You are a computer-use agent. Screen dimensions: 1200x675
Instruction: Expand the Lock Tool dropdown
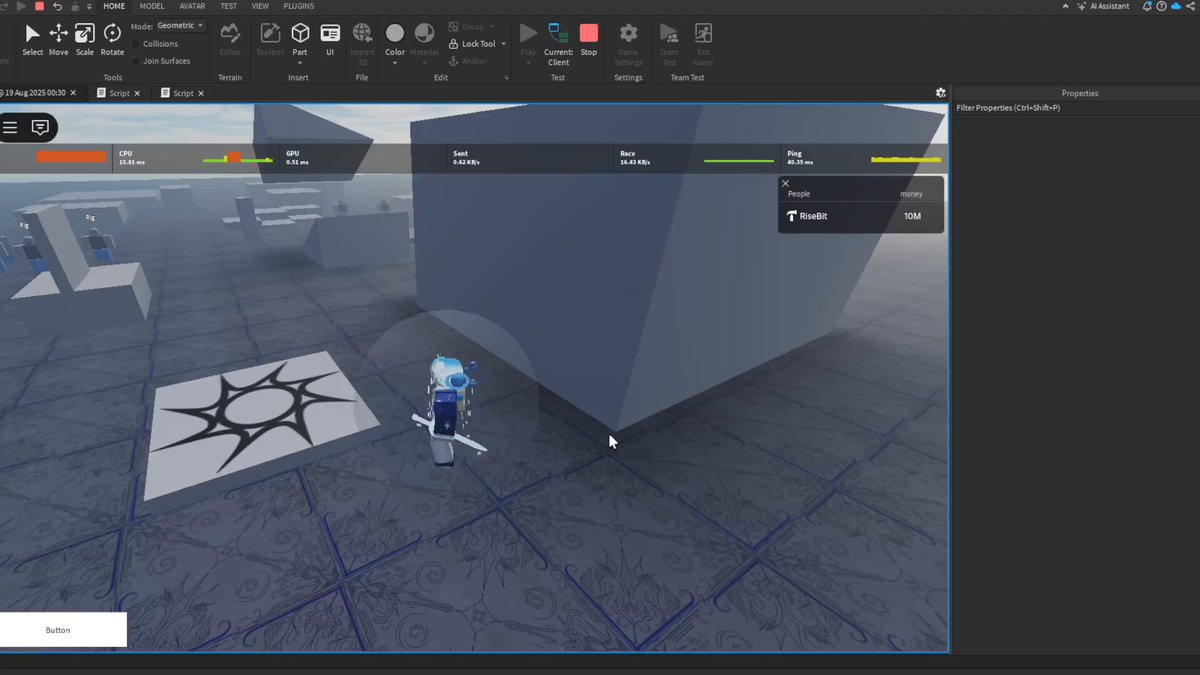point(503,44)
